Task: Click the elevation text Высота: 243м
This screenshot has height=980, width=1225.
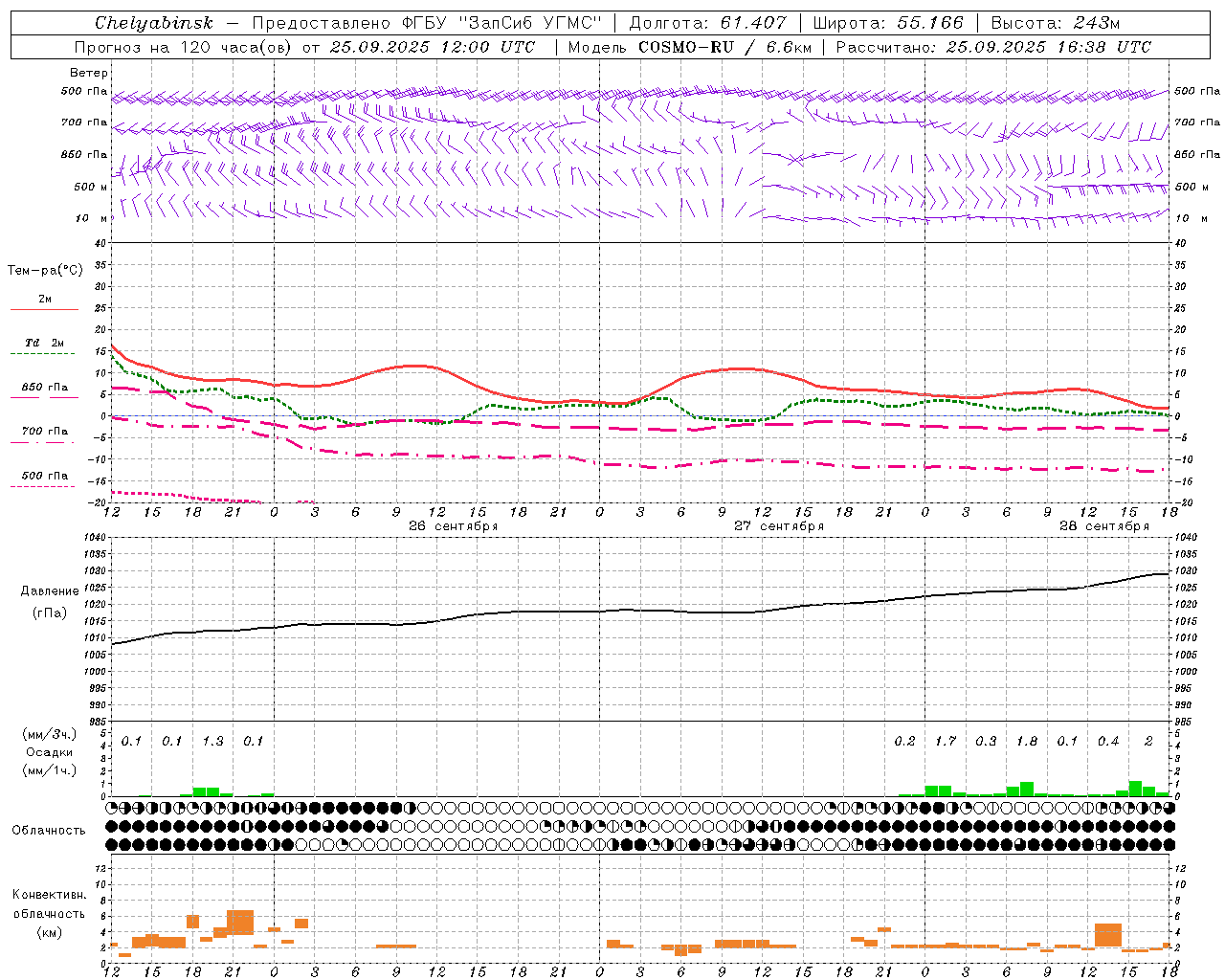Action: 1055,23
